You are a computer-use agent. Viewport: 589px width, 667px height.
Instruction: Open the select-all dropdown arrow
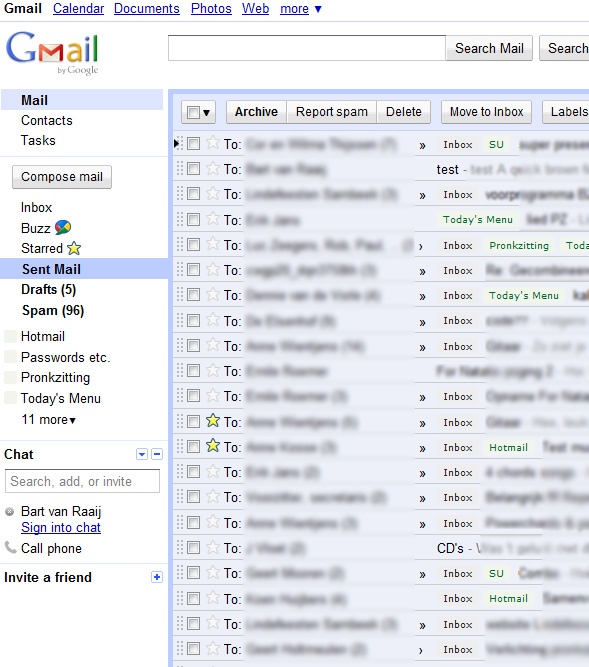[x=207, y=113]
